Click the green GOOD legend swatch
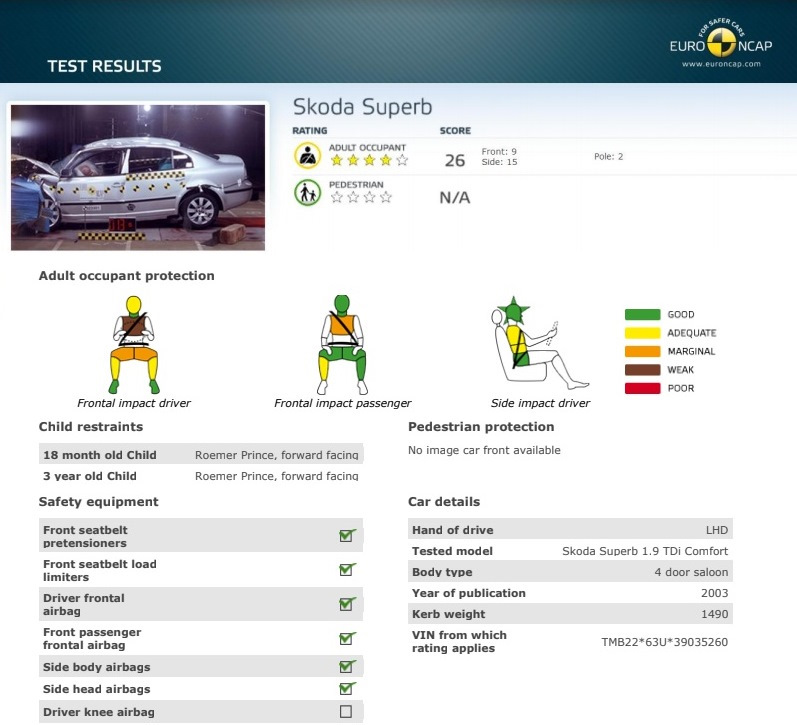Screen dimensions: 797x725 642,315
